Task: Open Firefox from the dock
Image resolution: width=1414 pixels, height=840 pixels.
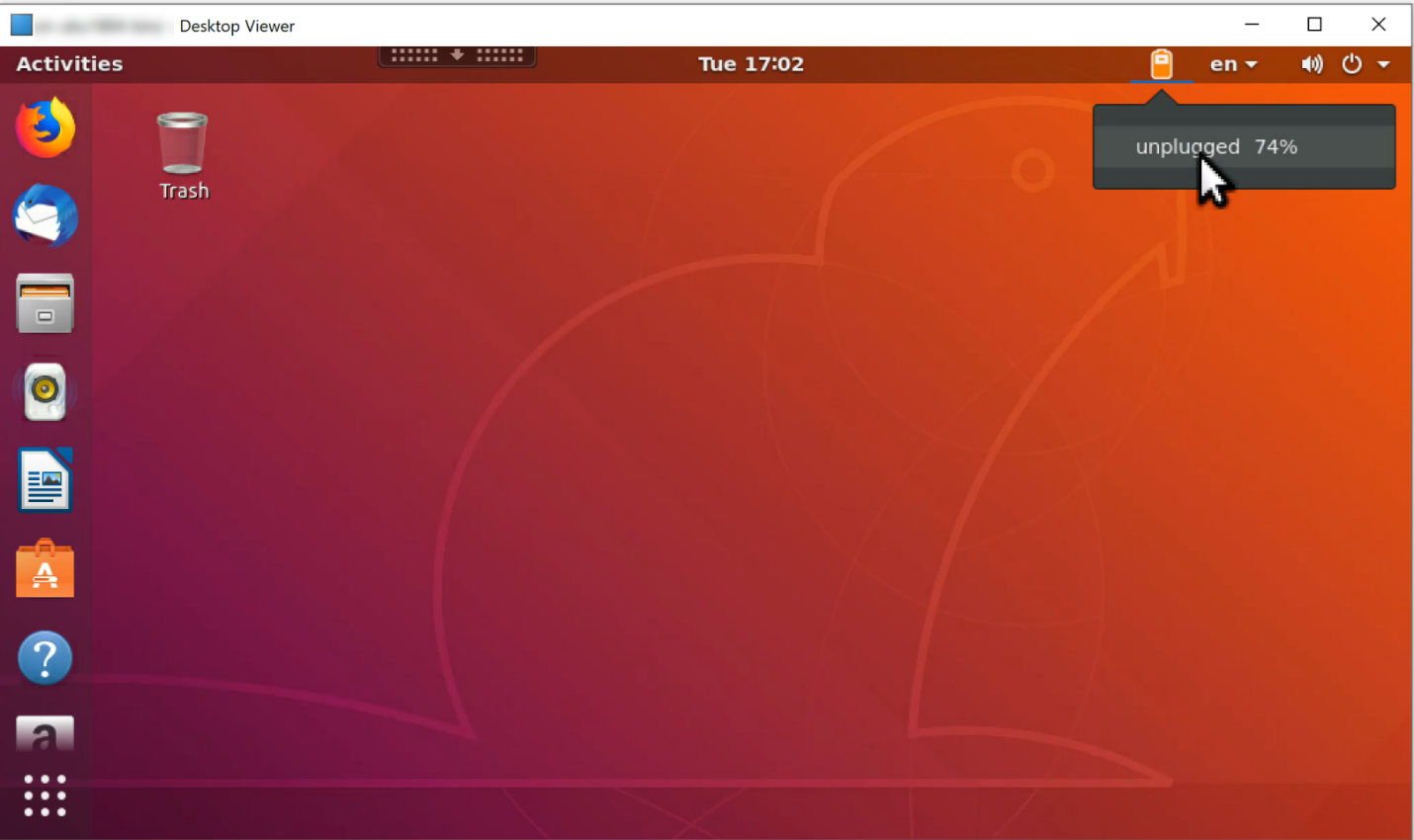Action: point(45,127)
